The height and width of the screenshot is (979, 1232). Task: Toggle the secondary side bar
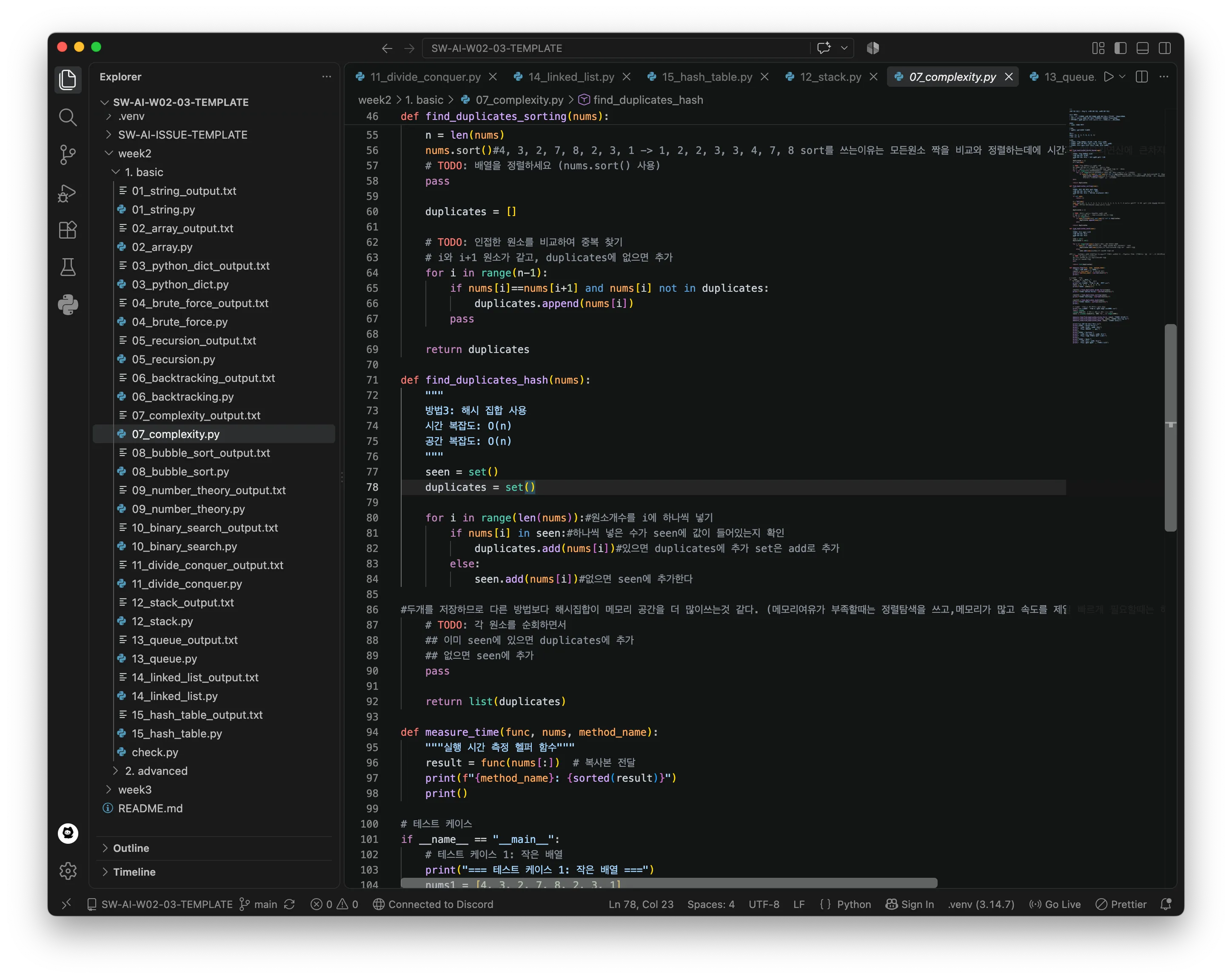click(x=1164, y=48)
